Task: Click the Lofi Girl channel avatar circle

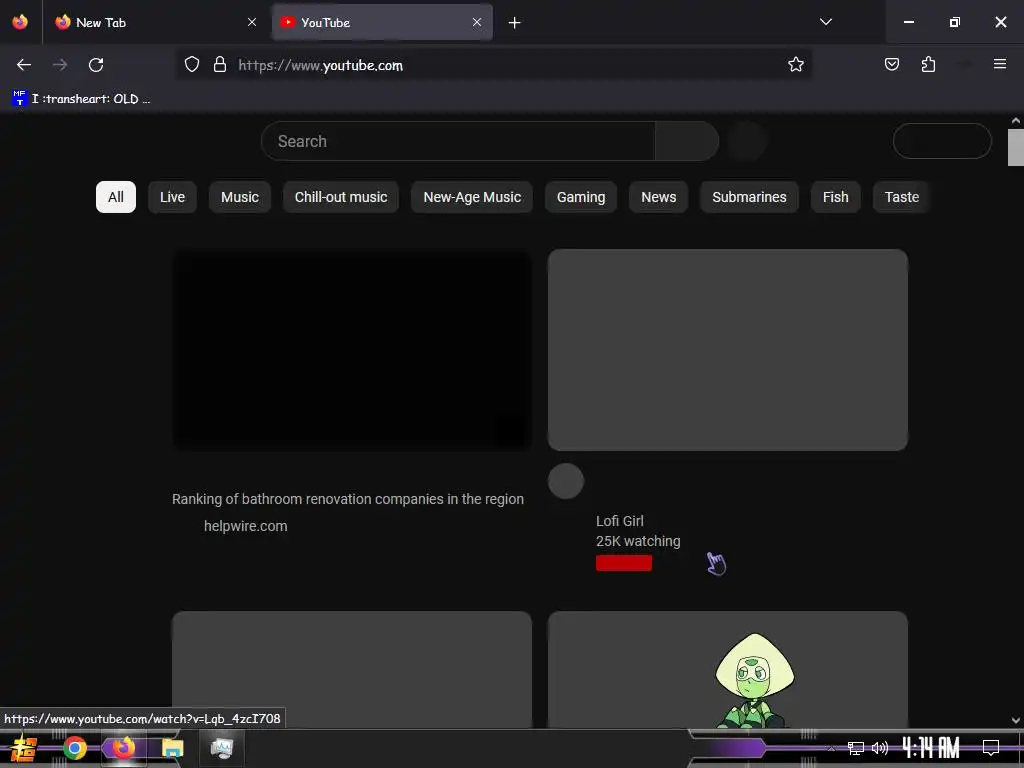Action: coord(566,481)
